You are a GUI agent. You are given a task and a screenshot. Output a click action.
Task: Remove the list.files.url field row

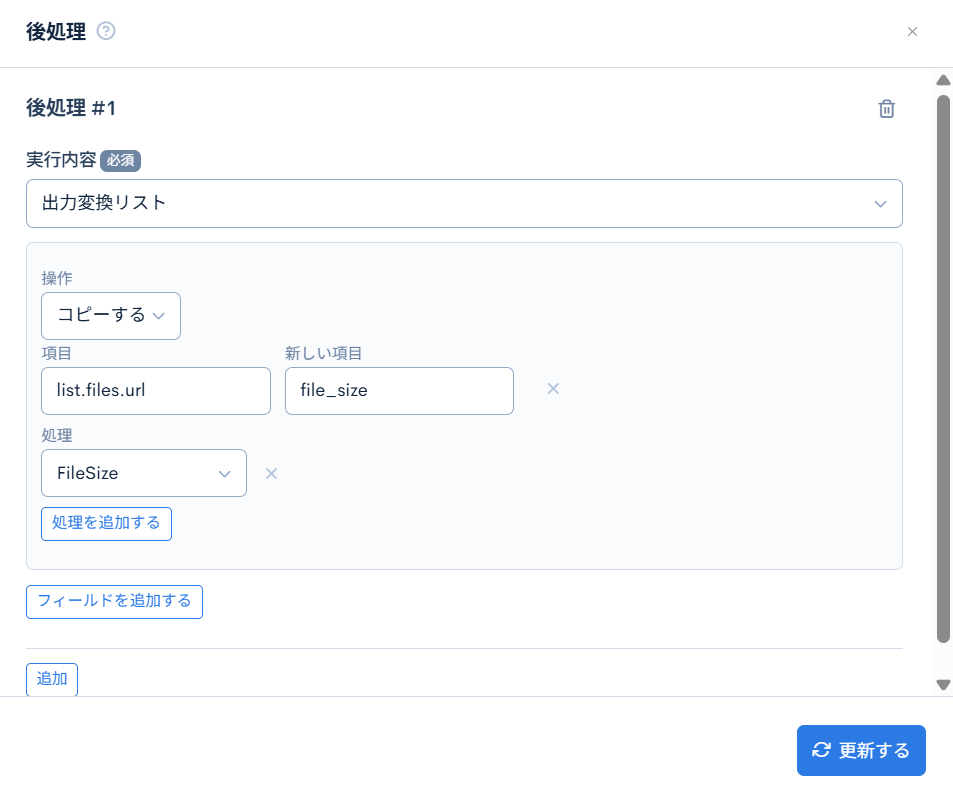[553, 388]
